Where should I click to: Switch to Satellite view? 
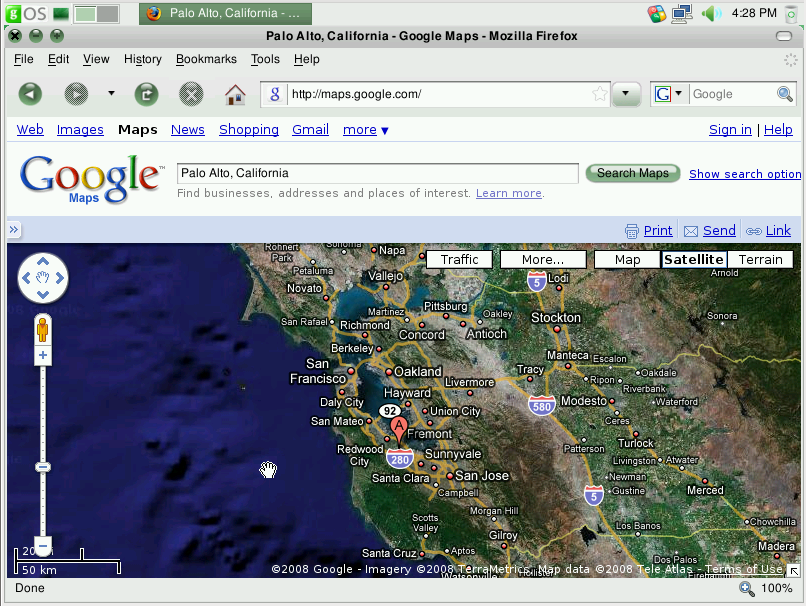click(694, 260)
